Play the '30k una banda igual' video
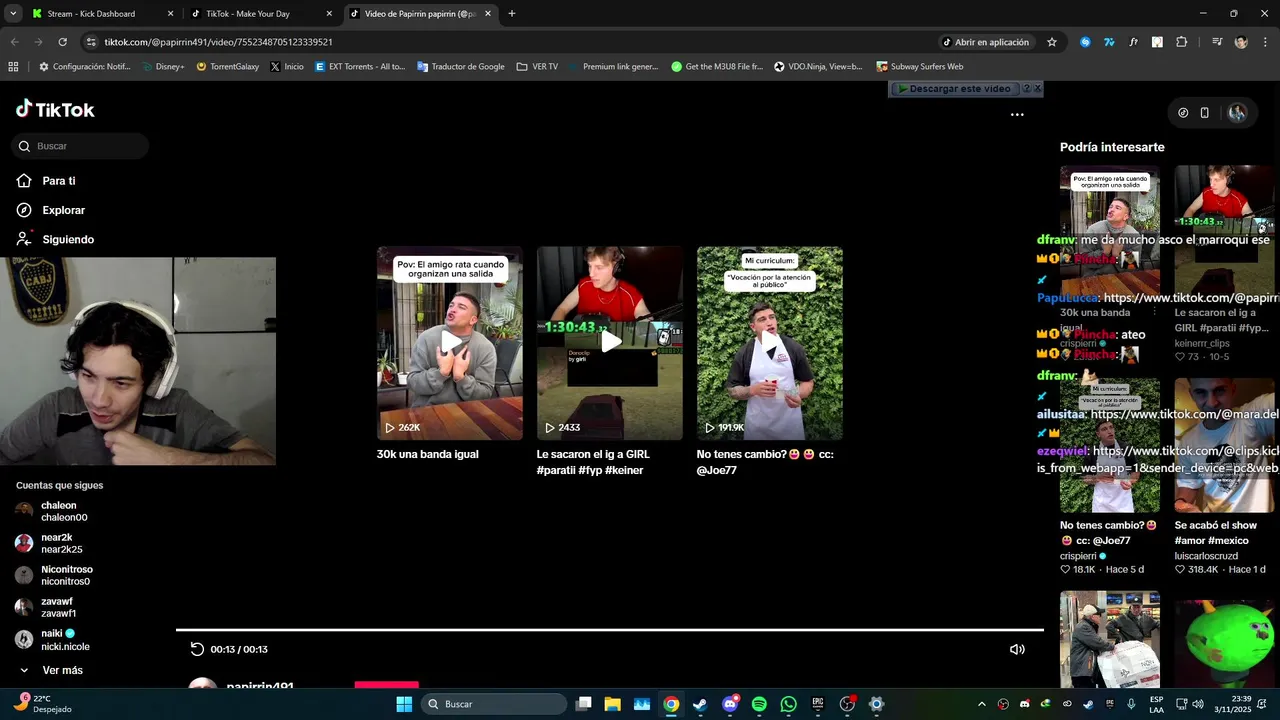The image size is (1280, 720). pos(450,343)
